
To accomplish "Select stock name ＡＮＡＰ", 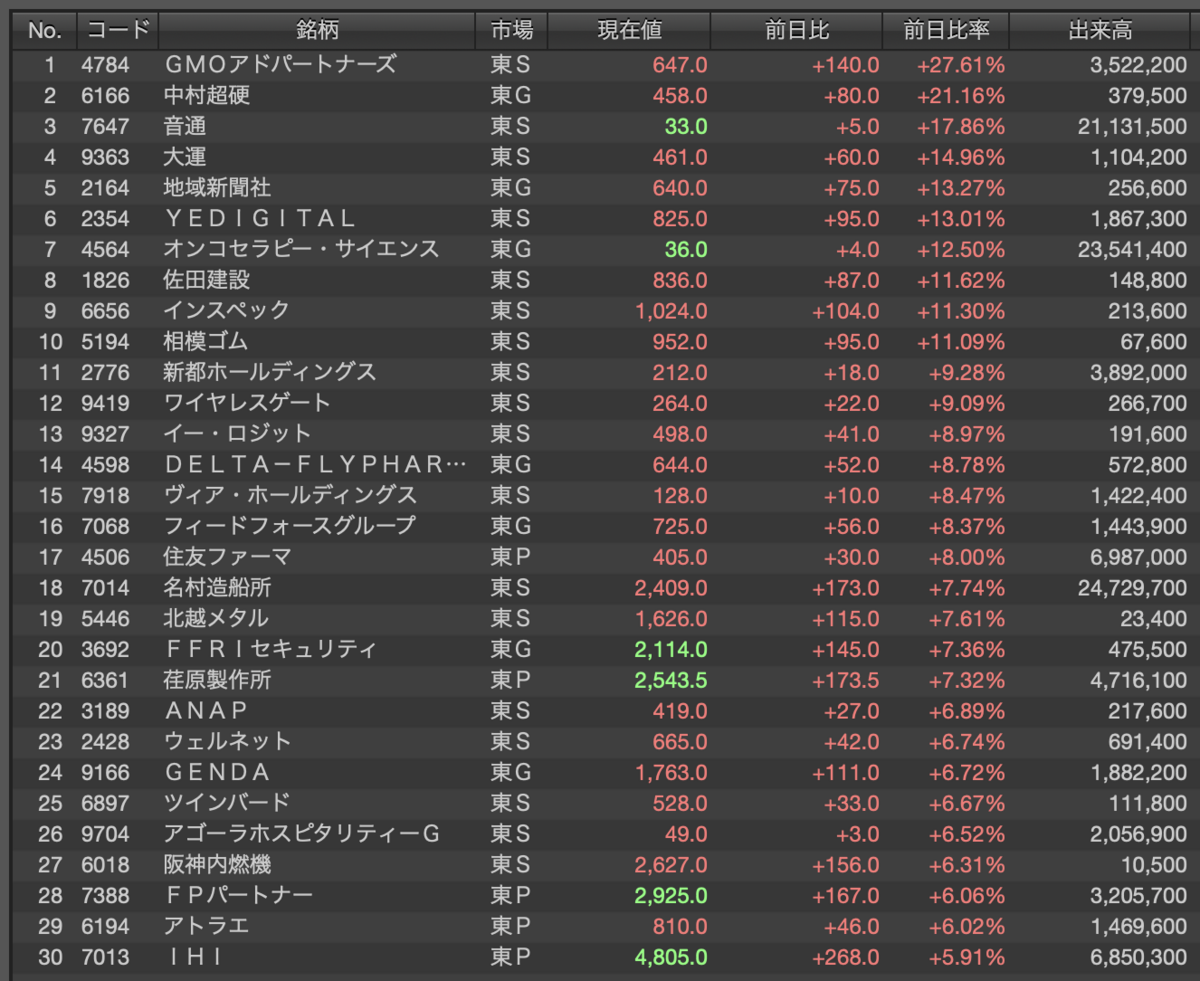I will pyautogui.click(x=206, y=711).
